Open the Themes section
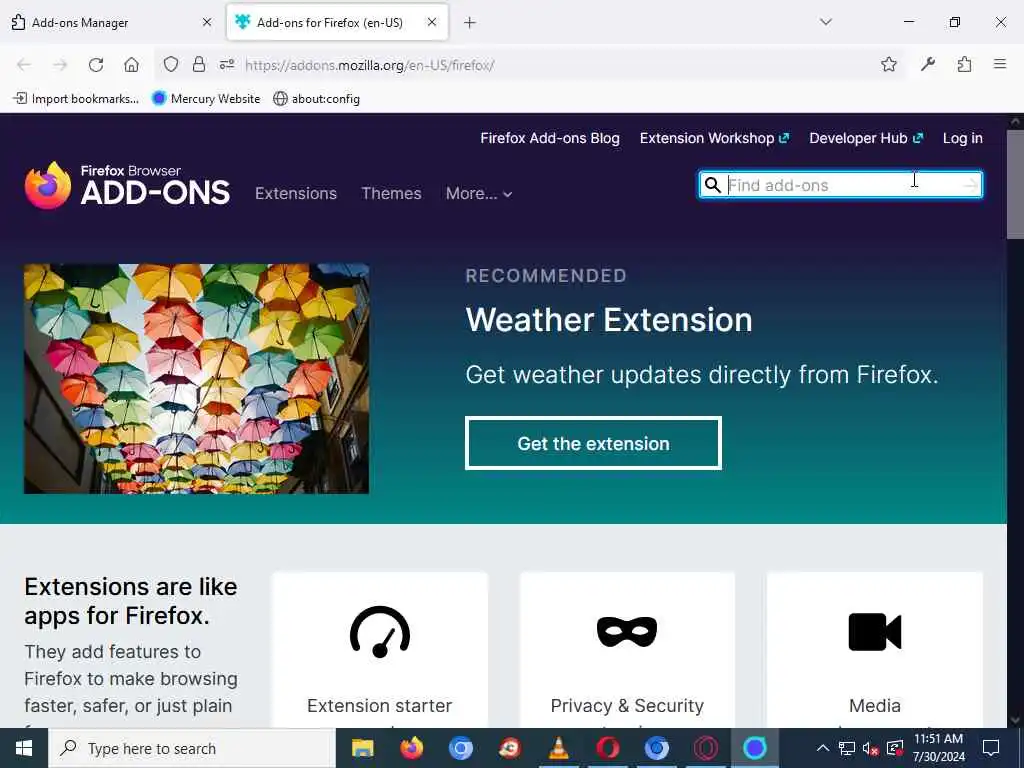The width and height of the screenshot is (1024, 768). click(x=391, y=193)
